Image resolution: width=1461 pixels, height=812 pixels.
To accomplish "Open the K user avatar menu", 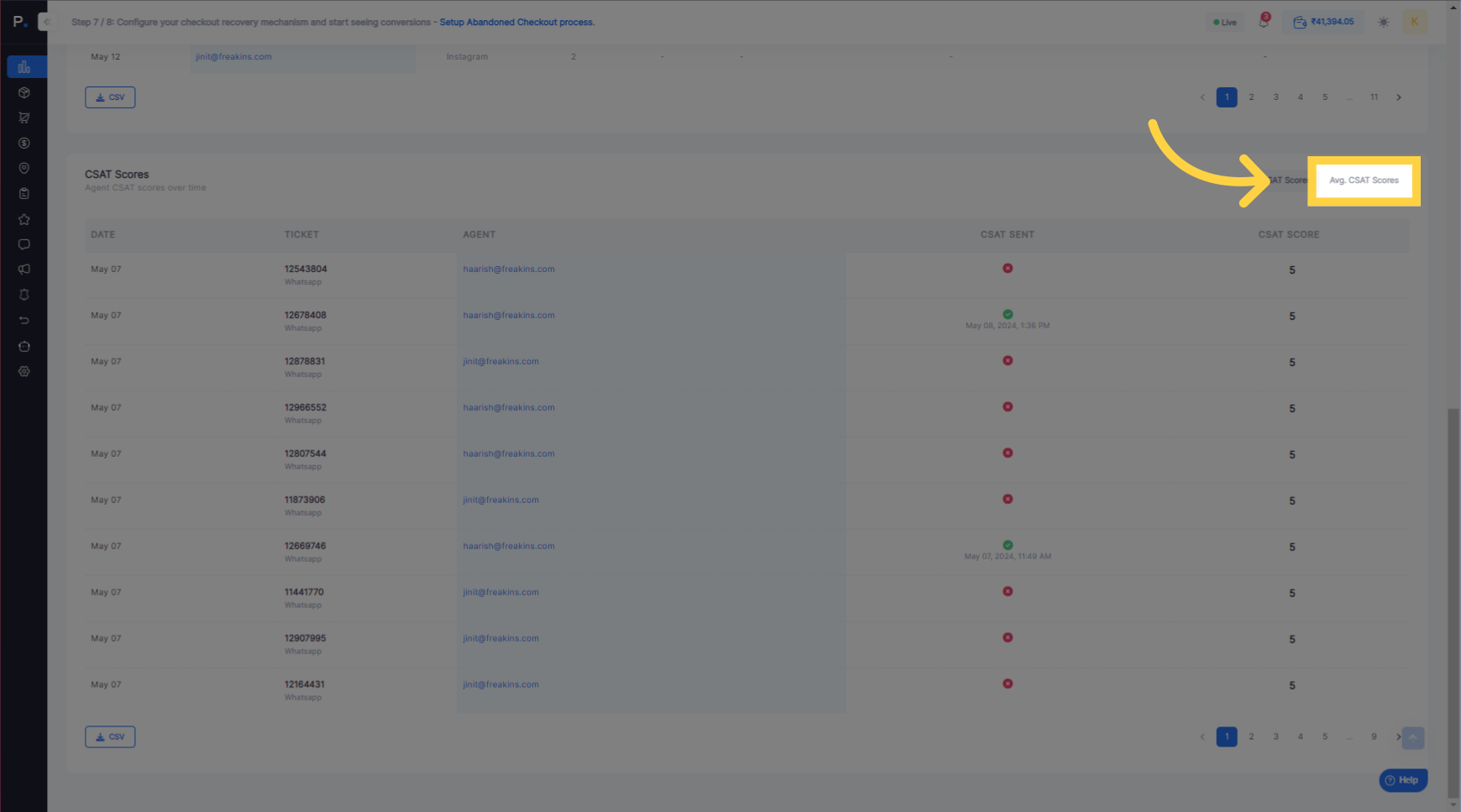I will (x=1415, y=22).
